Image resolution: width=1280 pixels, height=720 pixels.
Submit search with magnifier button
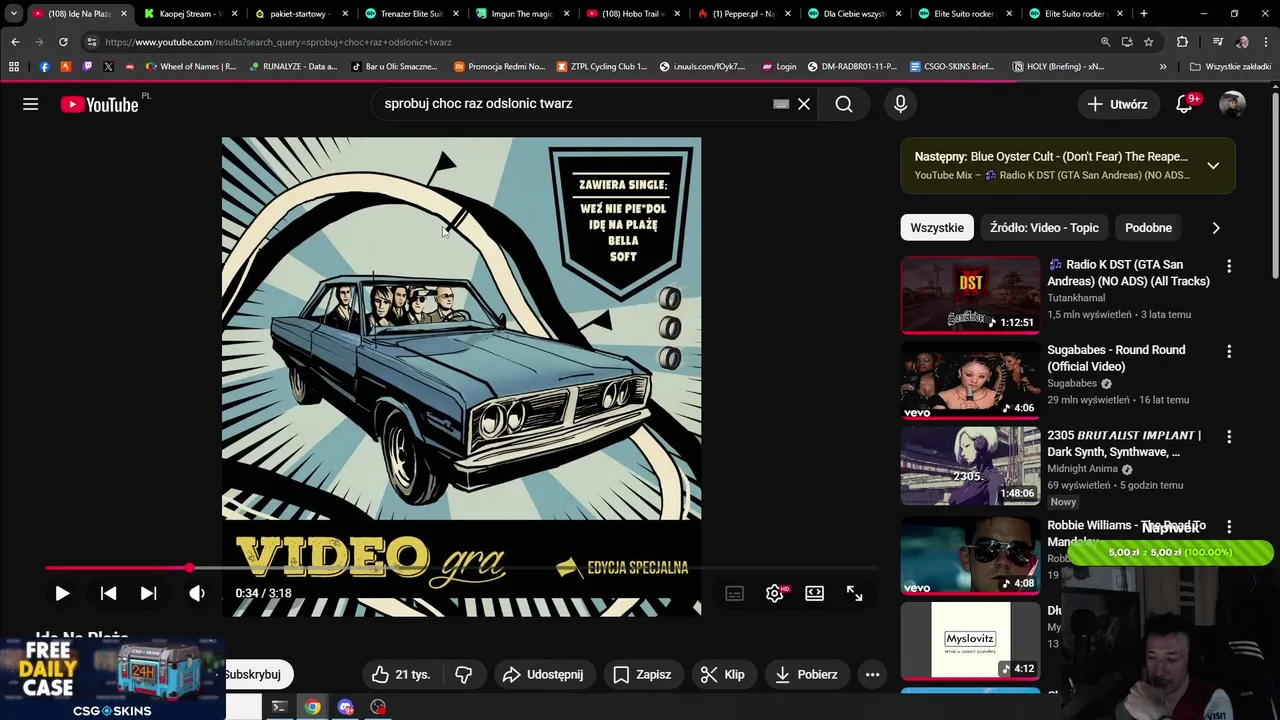[x=844, y=104]
